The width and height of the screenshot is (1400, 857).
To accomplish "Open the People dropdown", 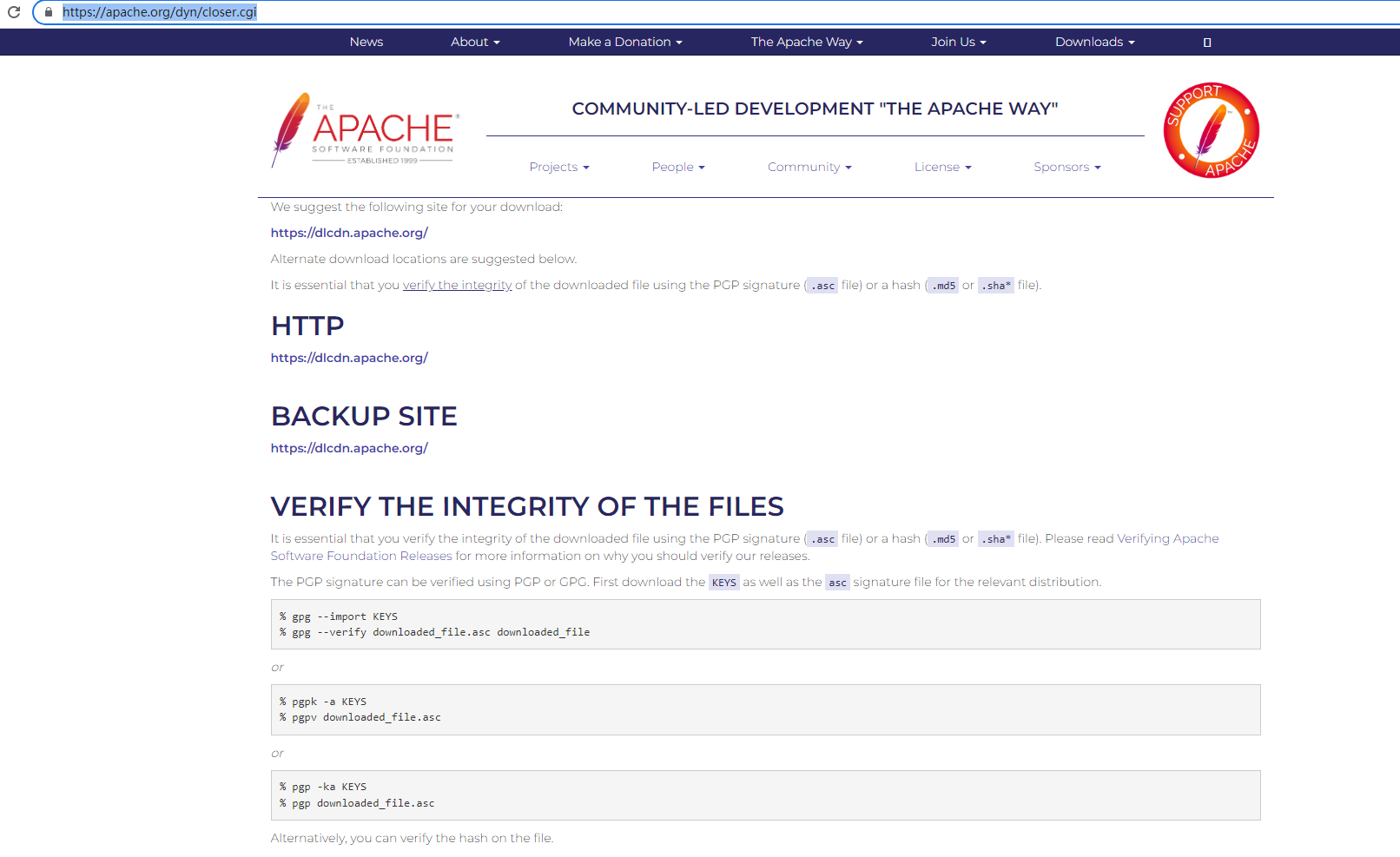I will (x=678, y=167).
